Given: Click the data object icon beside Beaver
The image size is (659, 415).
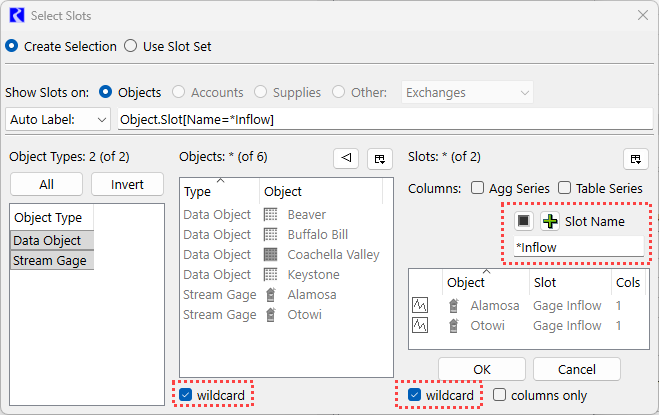Looking at the screenshot, I should coord(270,215).
